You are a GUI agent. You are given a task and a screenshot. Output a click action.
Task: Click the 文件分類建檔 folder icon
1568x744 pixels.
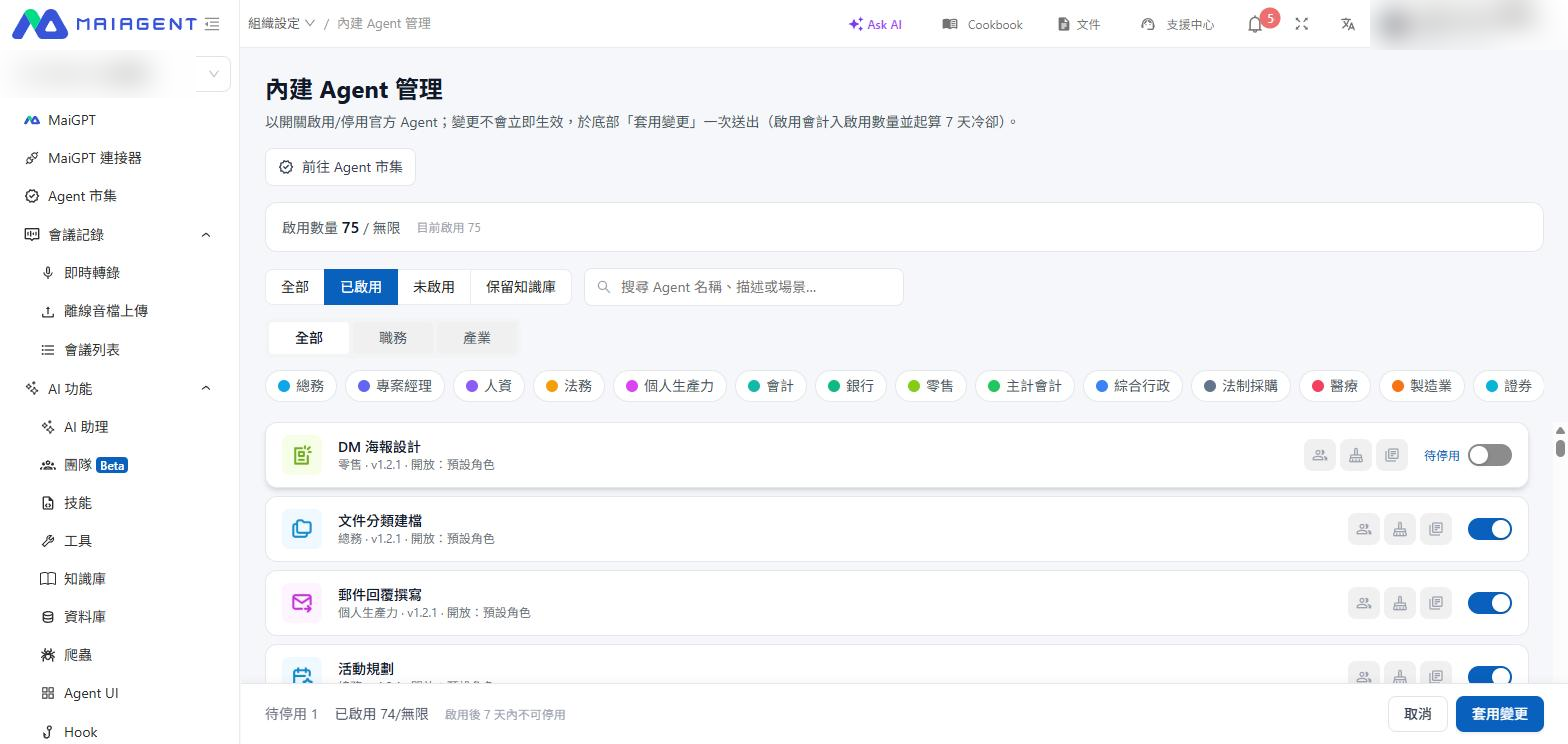(302, 529)
